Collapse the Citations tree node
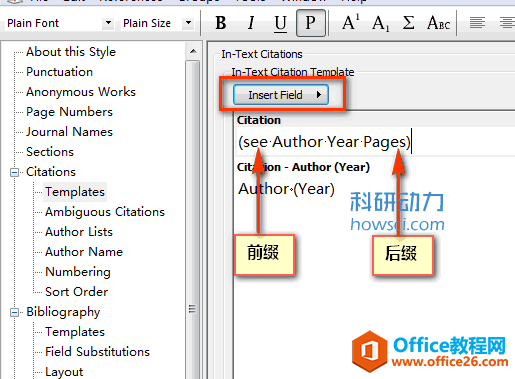The height and width of the screenshot is (379, 515). point(14,172)
